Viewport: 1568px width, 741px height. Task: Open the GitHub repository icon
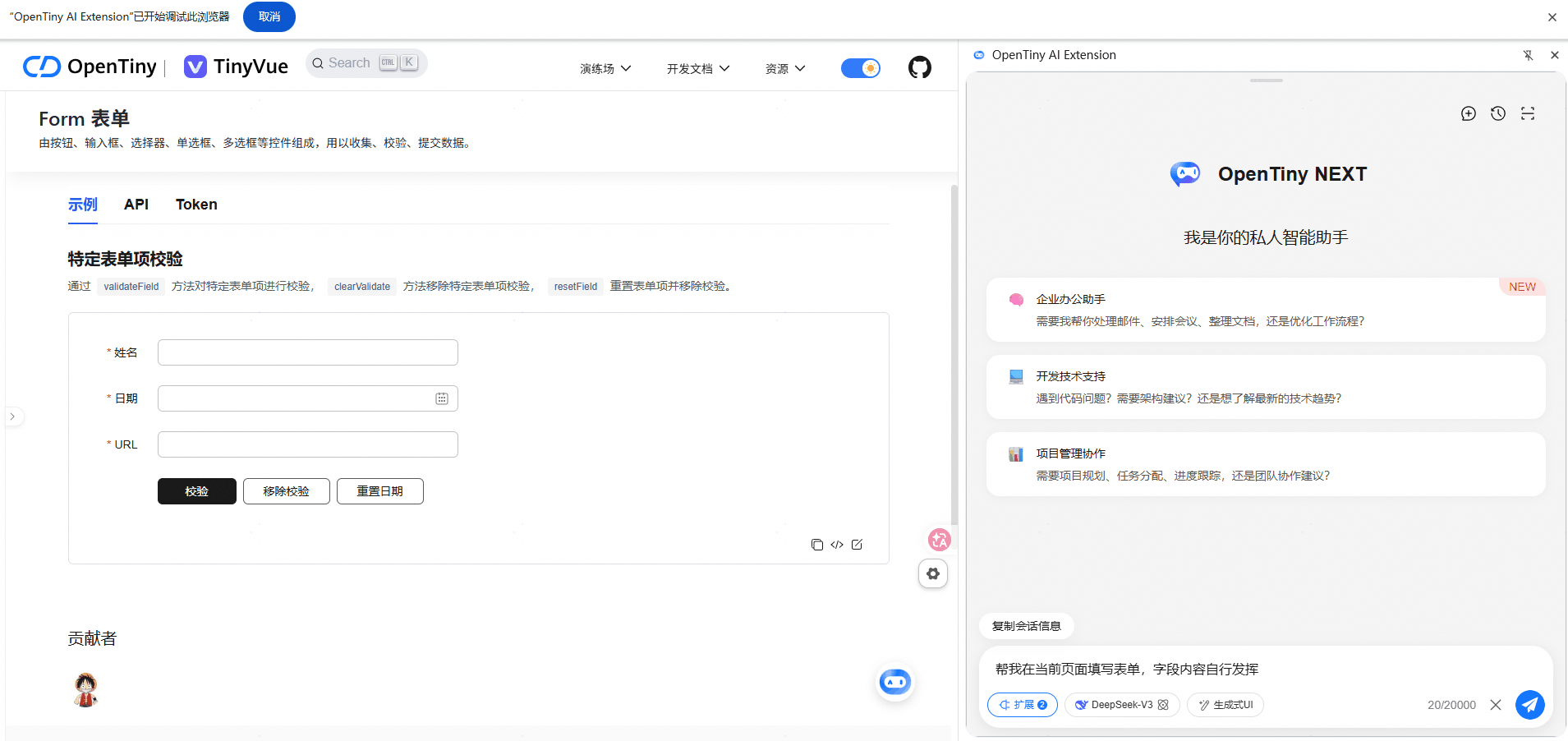click(x=920, y=67)
